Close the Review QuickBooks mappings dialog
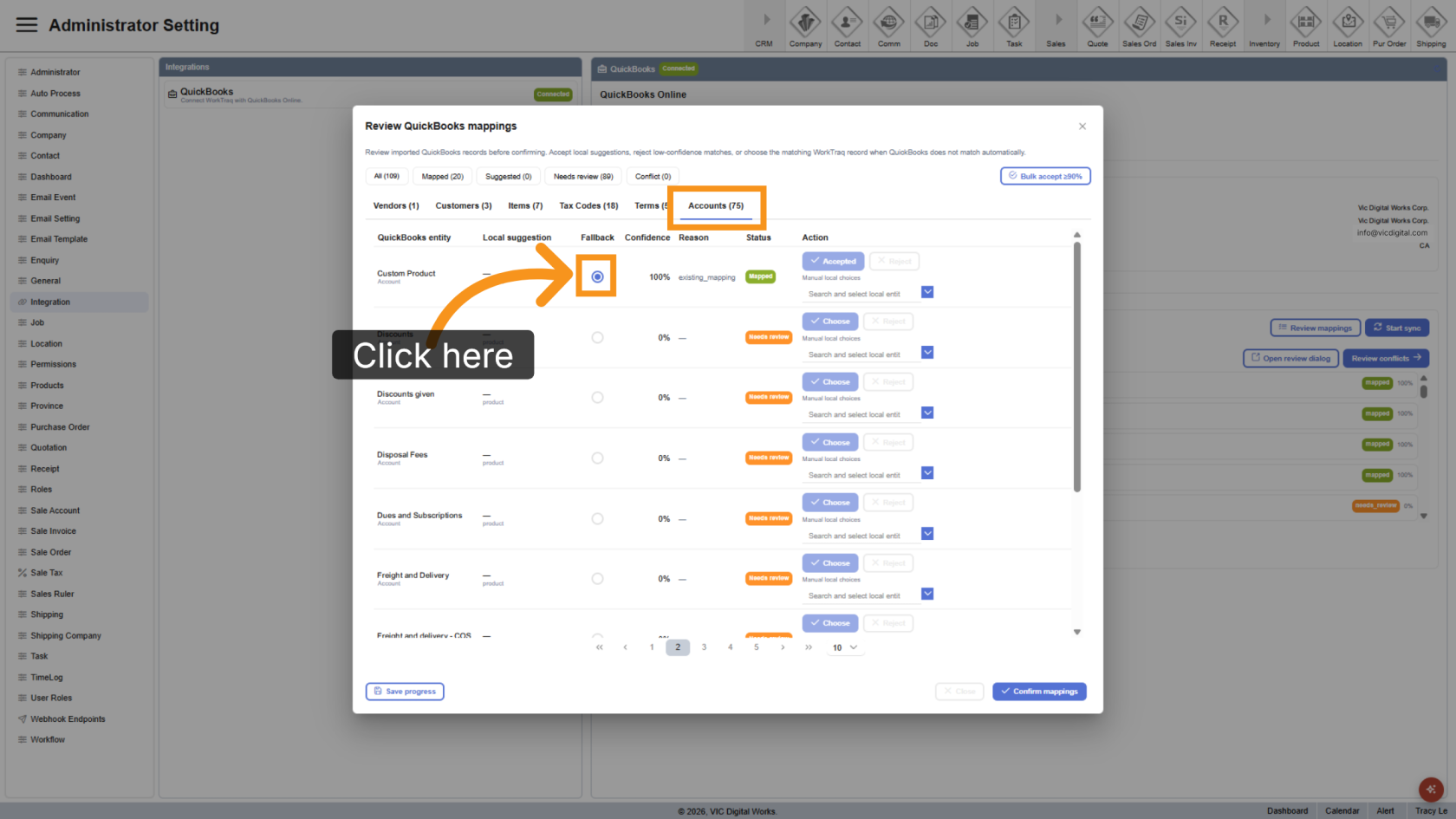1456x819 pixels. [x=1082, y=127]
